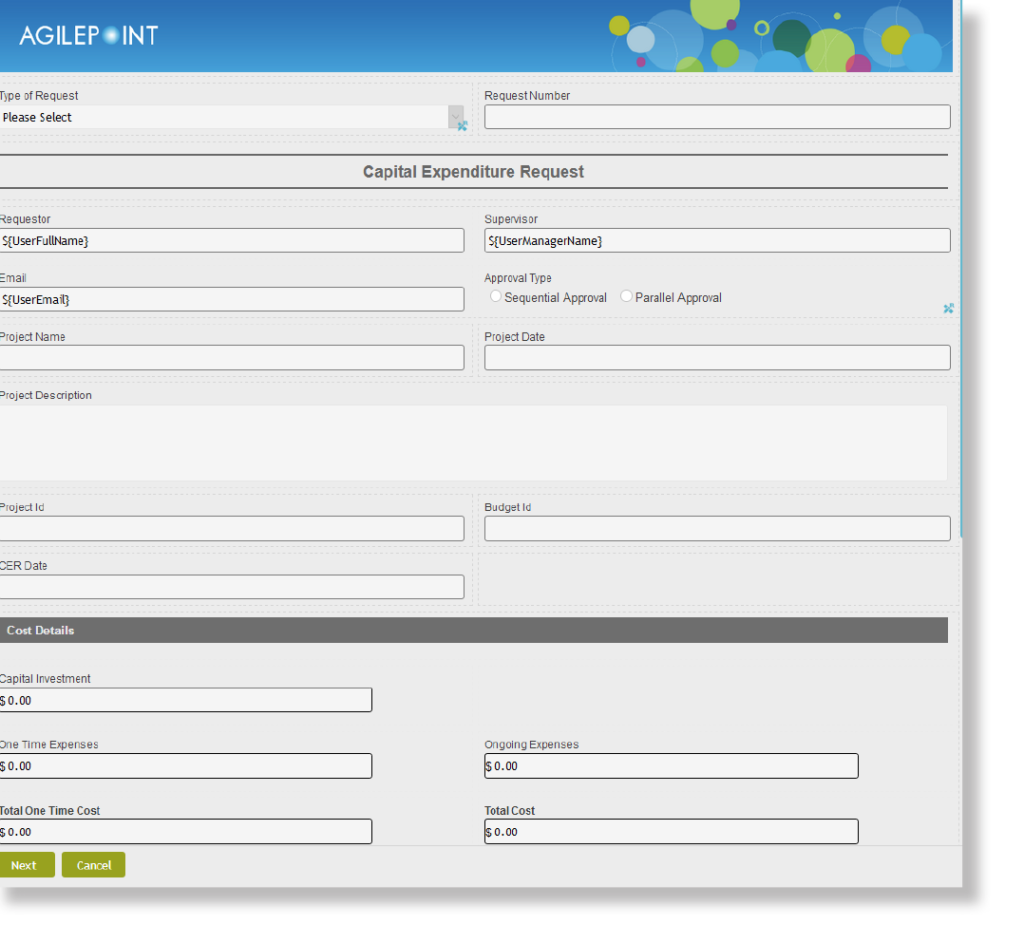Image resolution: width=1024 pixels, height=943 pixels.
Task: Click the Requestor input field
Action: point(232,240)
